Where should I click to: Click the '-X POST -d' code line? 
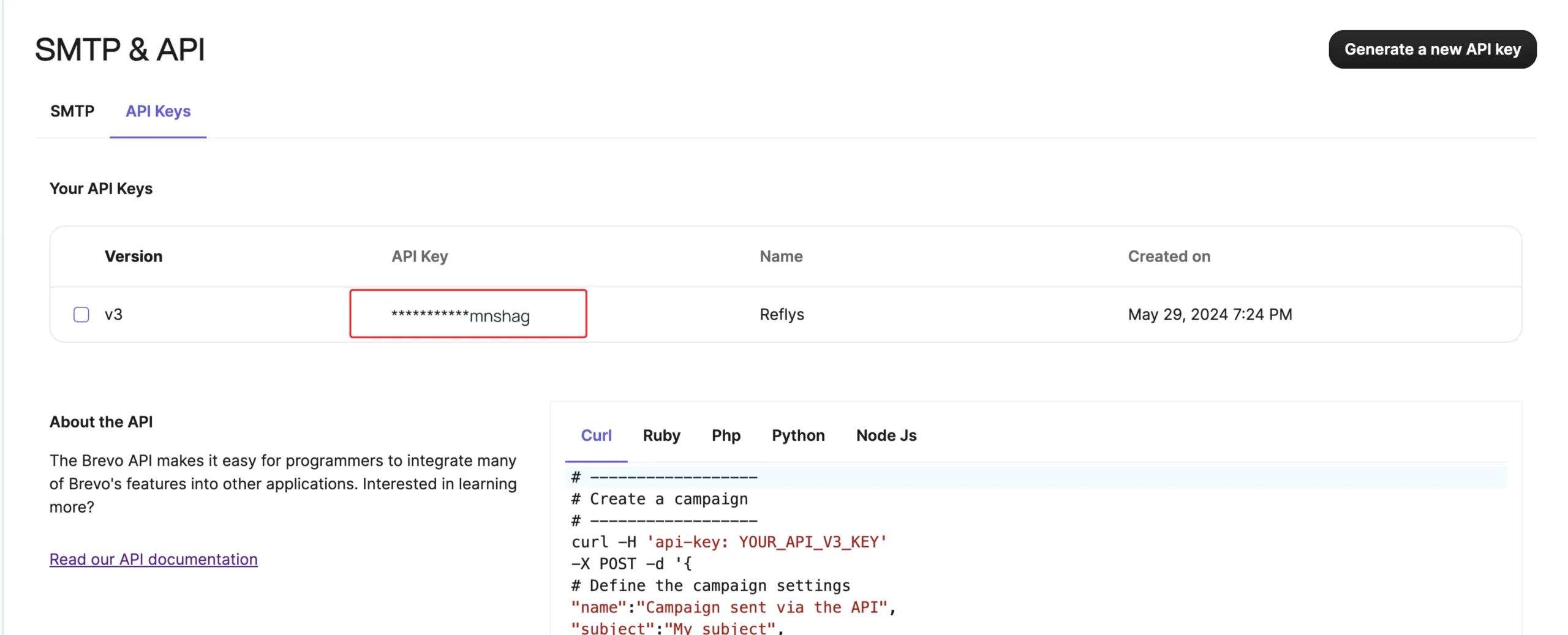click(x=631, y=563)
